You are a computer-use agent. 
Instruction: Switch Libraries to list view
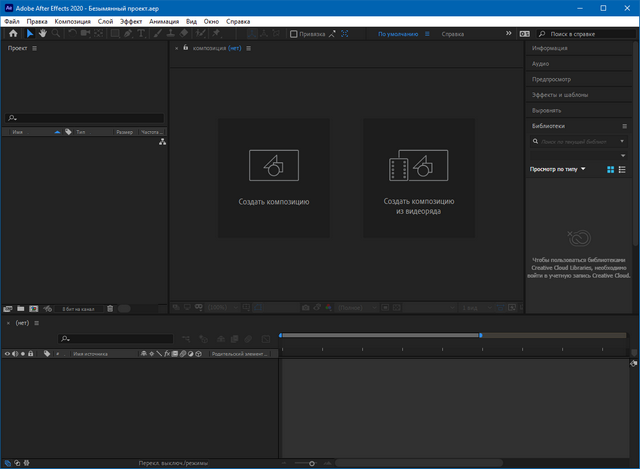(x=622, y=170)
